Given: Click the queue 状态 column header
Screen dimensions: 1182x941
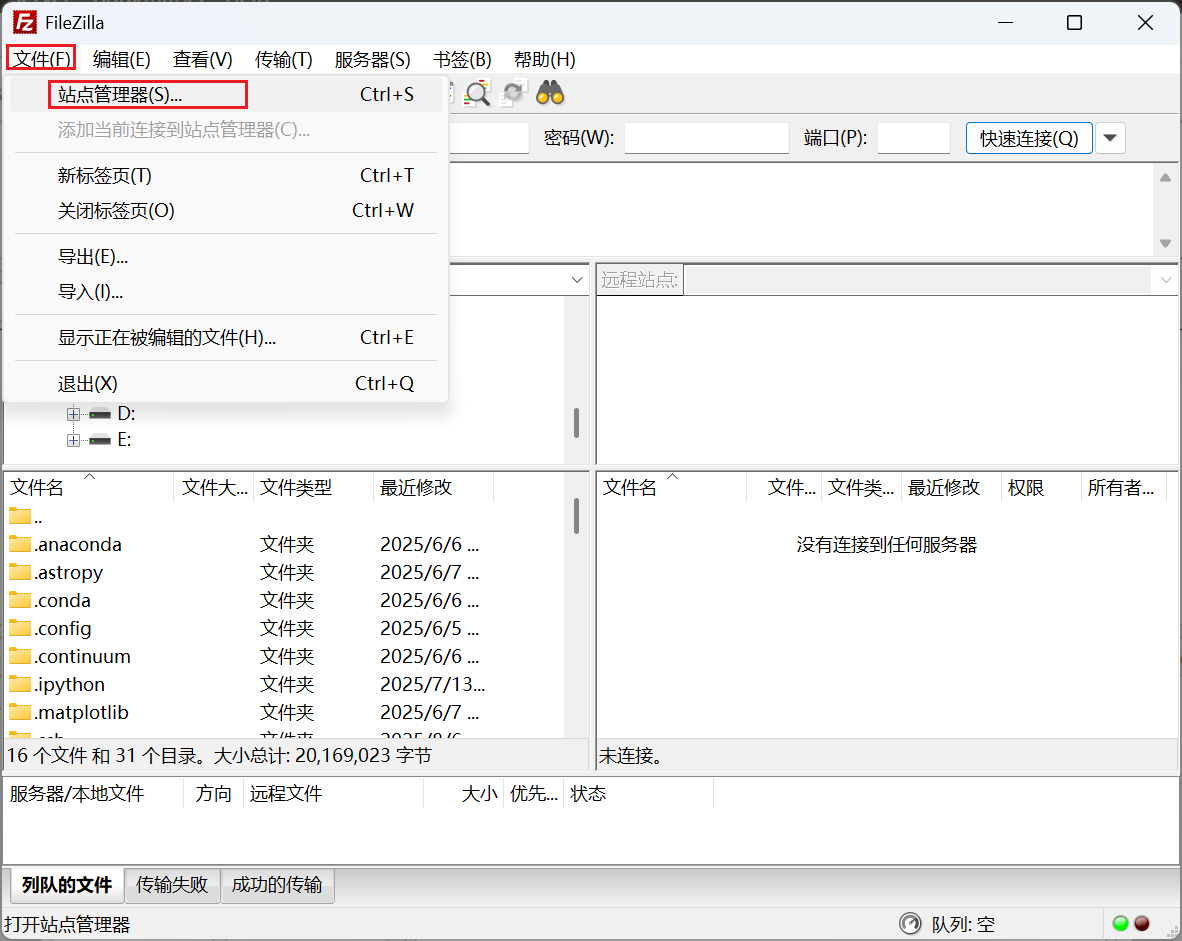Looking at the screenshot, I should tap(638, 793).
